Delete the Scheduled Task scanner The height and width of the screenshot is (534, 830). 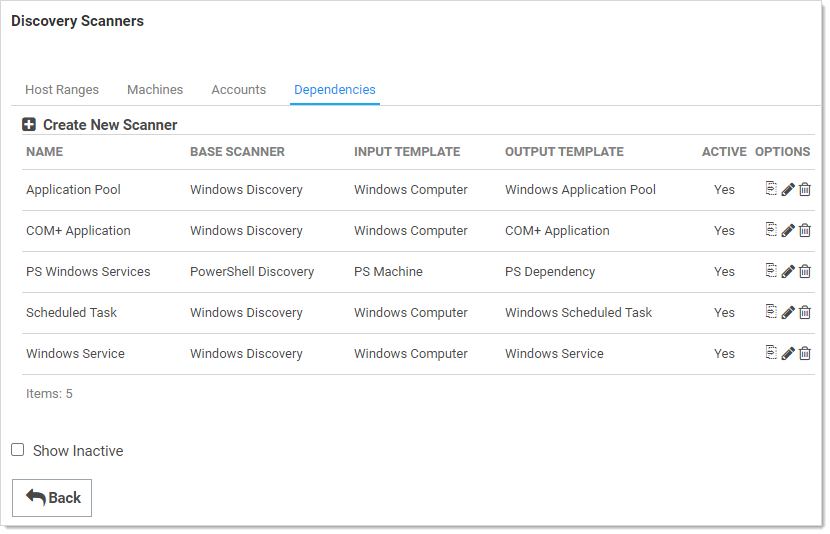(805, 313)
